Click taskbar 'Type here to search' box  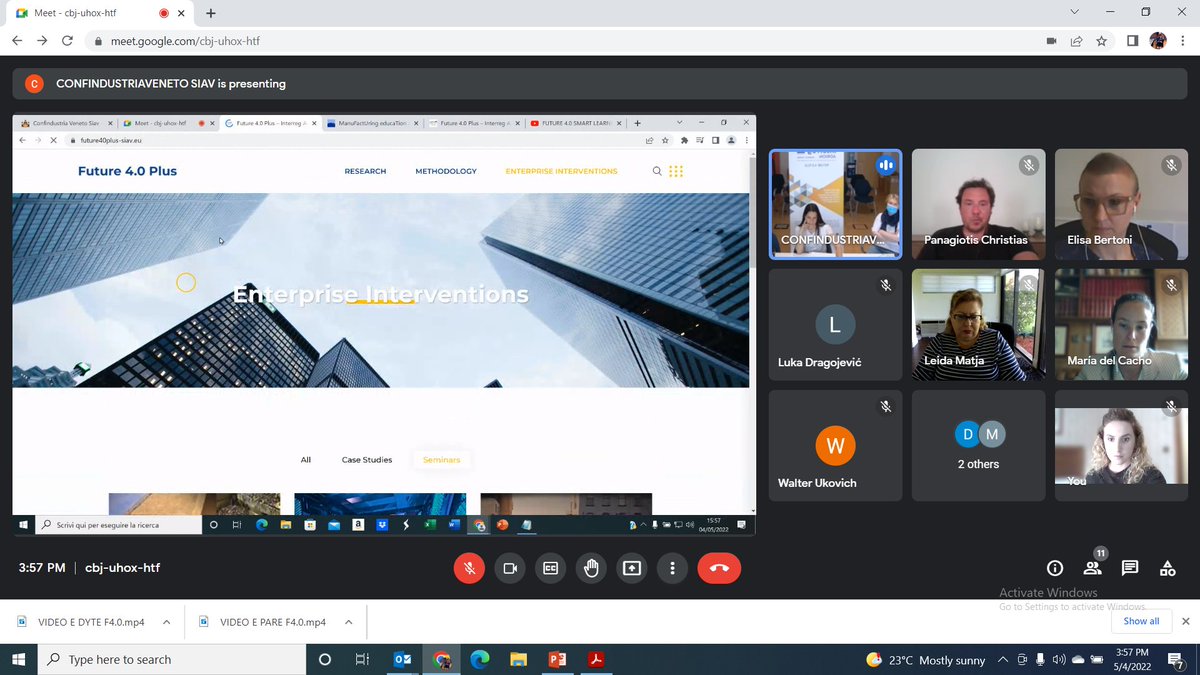[172, 659]
